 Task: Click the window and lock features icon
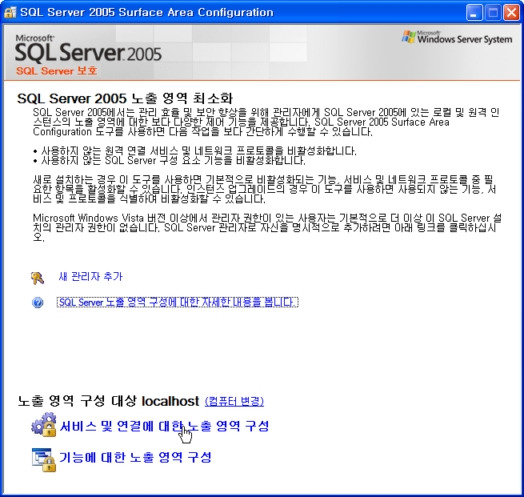pos(44,460)
